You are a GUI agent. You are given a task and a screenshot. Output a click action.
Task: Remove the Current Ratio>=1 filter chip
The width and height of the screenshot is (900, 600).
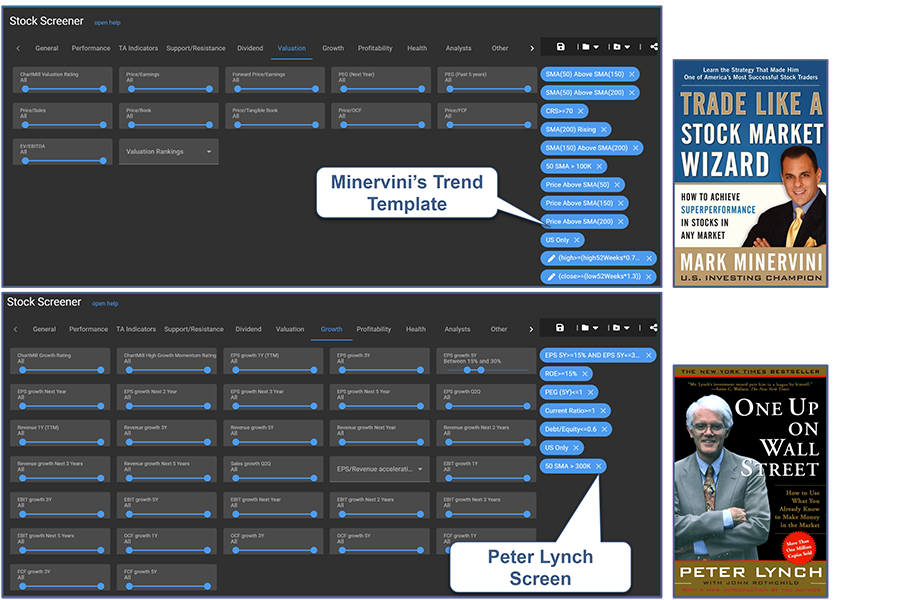[x=603, y=411]
